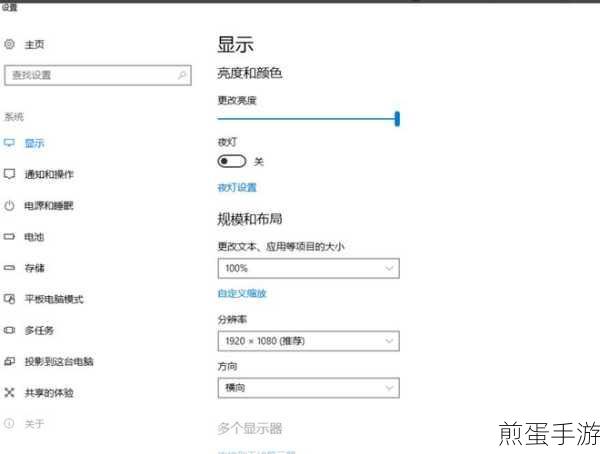Open the 100% scaling dropdown

[308, 268]
